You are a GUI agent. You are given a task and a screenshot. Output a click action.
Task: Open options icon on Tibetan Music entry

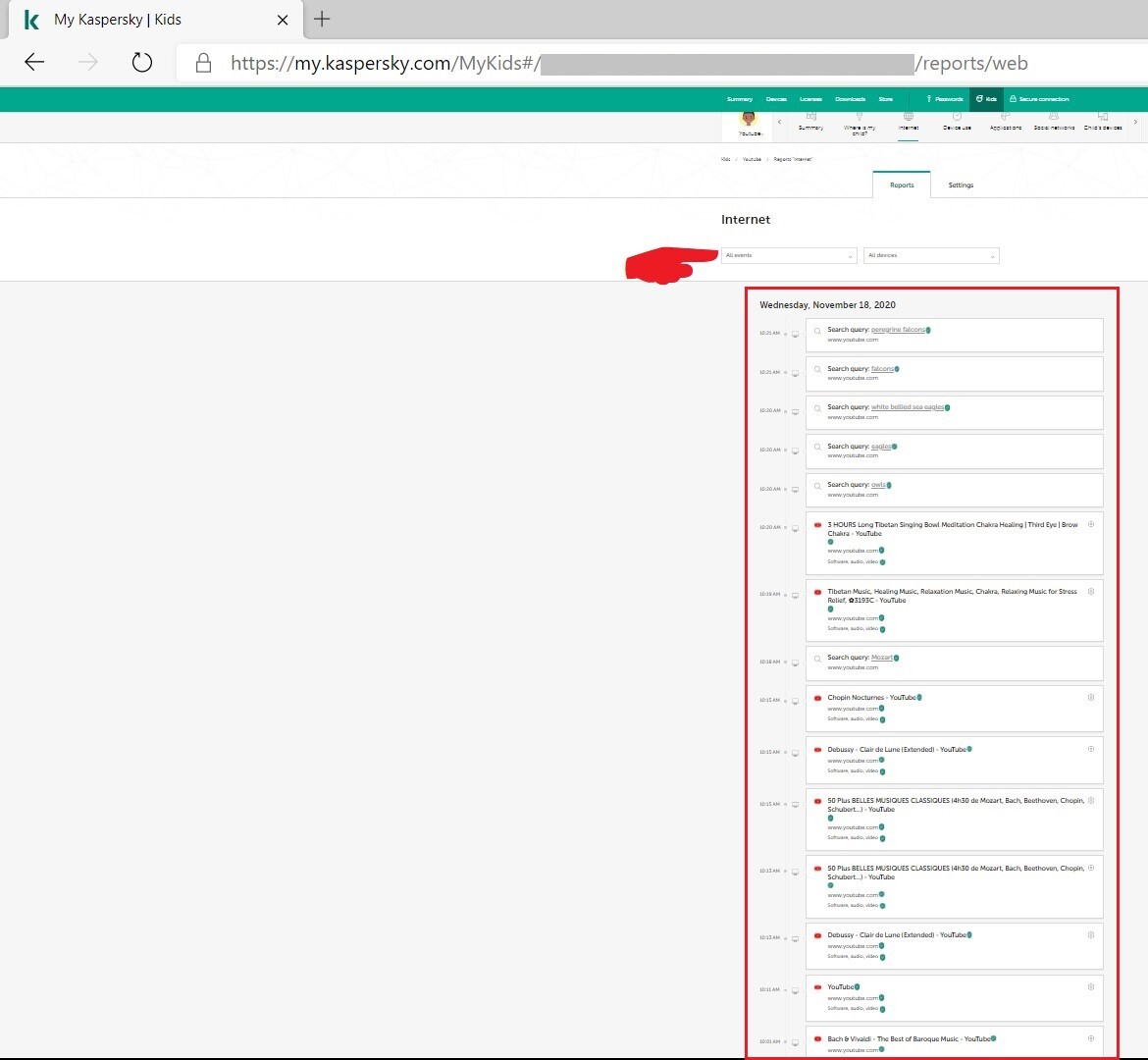click(x=1091, y=591)
